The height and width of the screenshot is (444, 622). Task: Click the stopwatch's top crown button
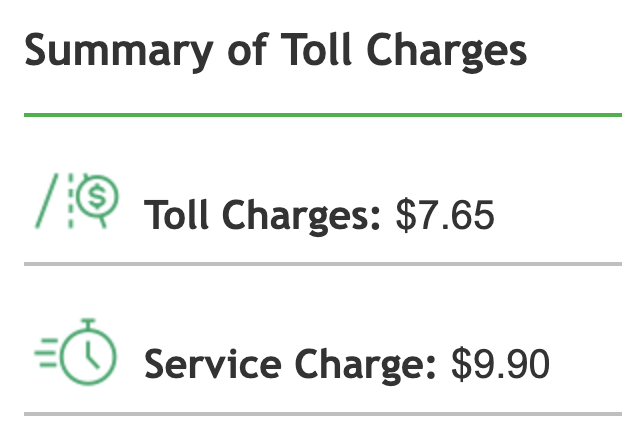89,322
